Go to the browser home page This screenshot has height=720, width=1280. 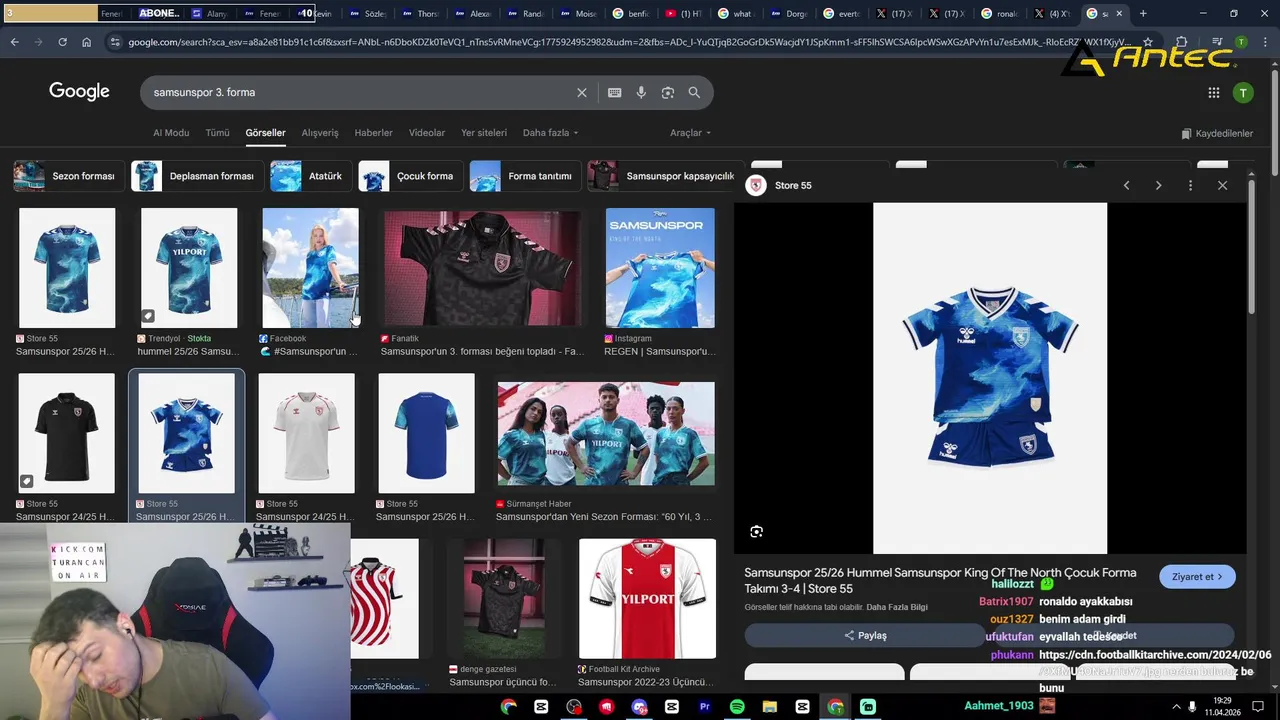point(86,42)
